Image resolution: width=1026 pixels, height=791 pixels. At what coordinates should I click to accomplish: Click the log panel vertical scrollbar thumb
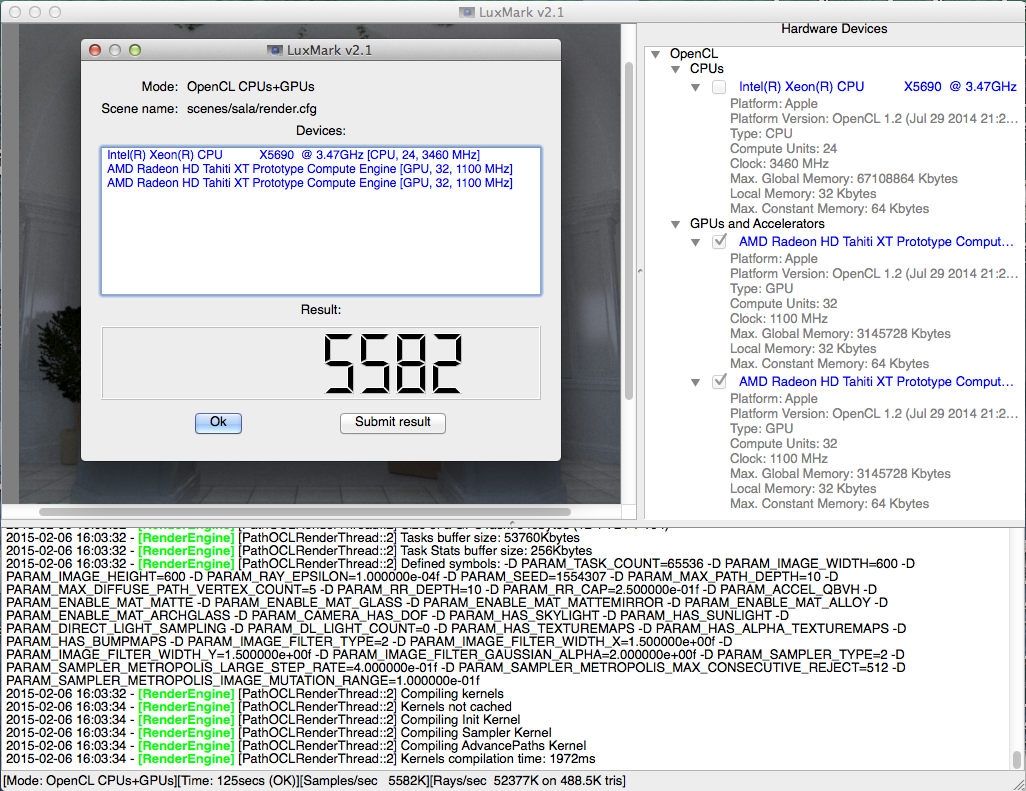(1017, 760)
